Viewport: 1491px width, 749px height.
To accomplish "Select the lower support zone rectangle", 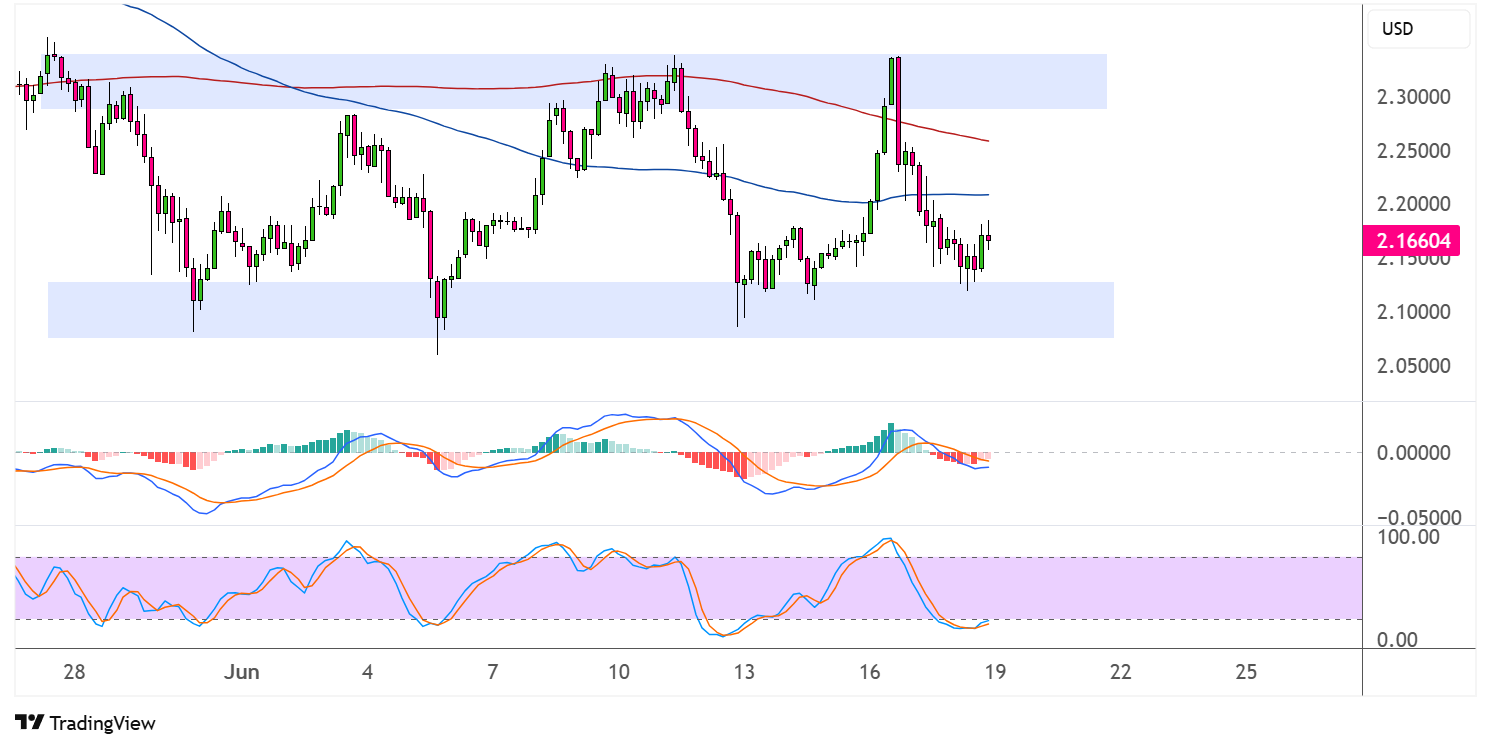I will [x=580, y=310].
